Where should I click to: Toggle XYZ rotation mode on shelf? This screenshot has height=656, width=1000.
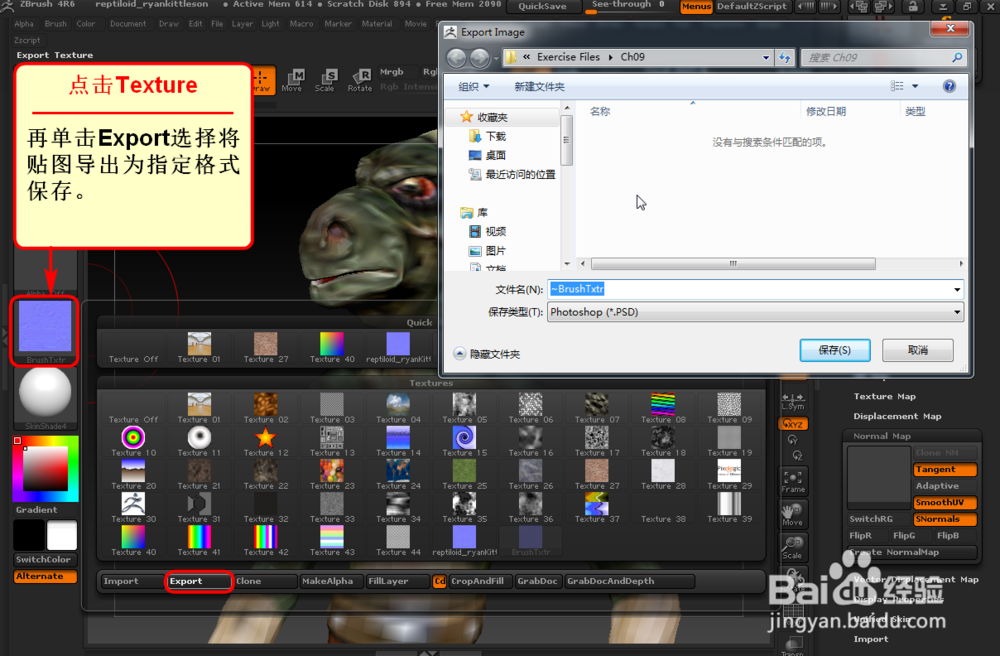(x=793, y=424)
